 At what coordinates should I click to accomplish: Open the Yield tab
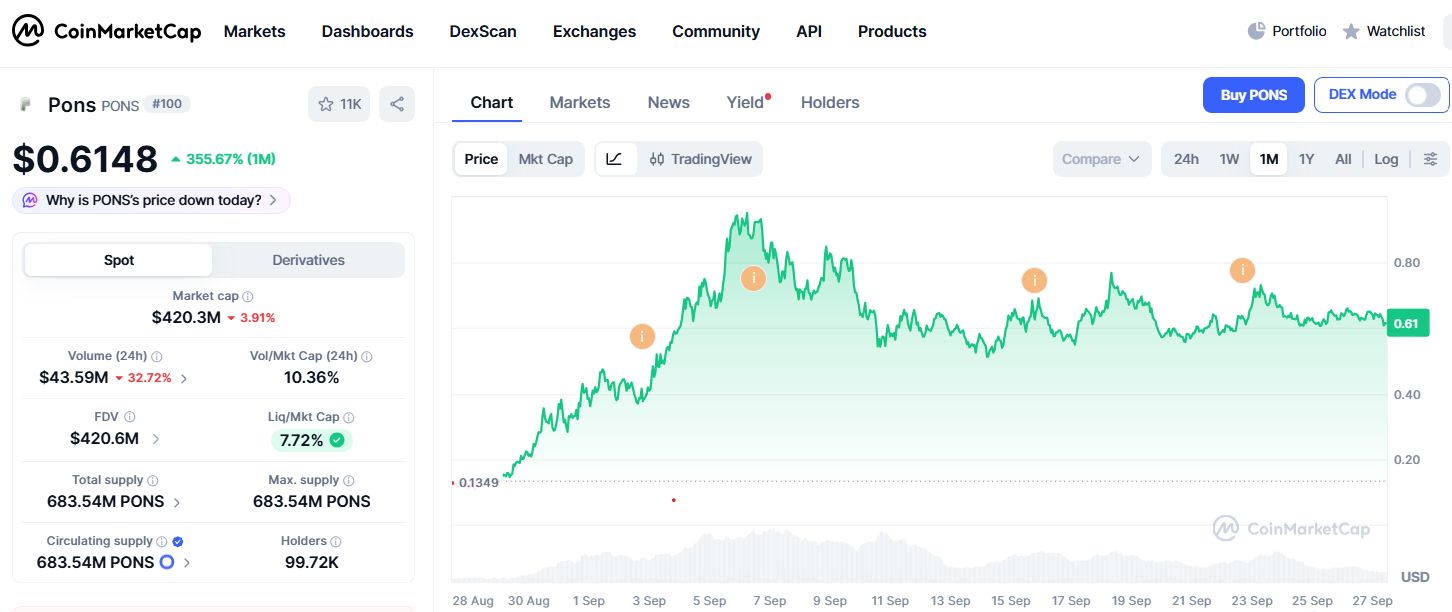pyautogui.click(x=745, y=102)
